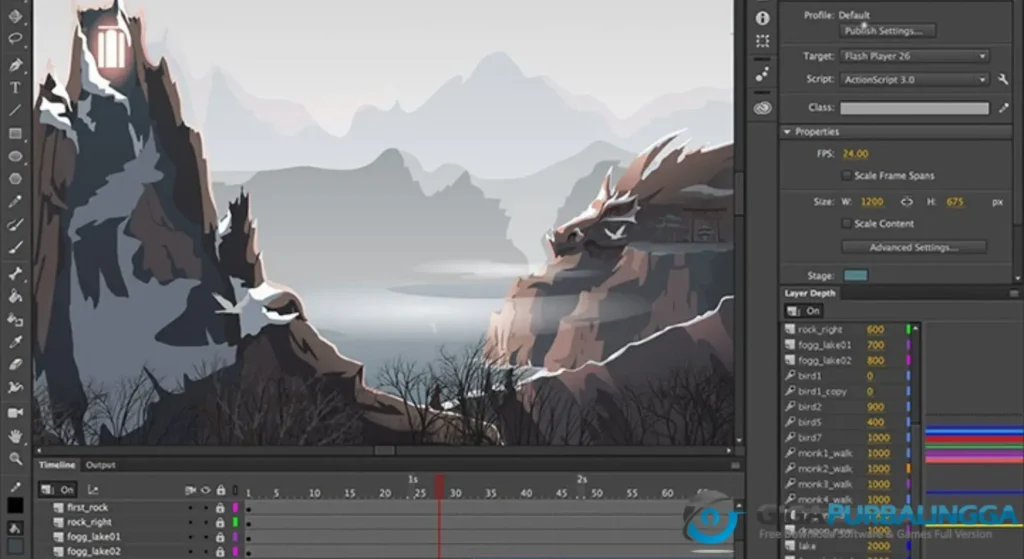This screenshot has height=559, width=1024.
Task: Open the Info panel icon
Action: pyautogui.click(x=762, y=18)
